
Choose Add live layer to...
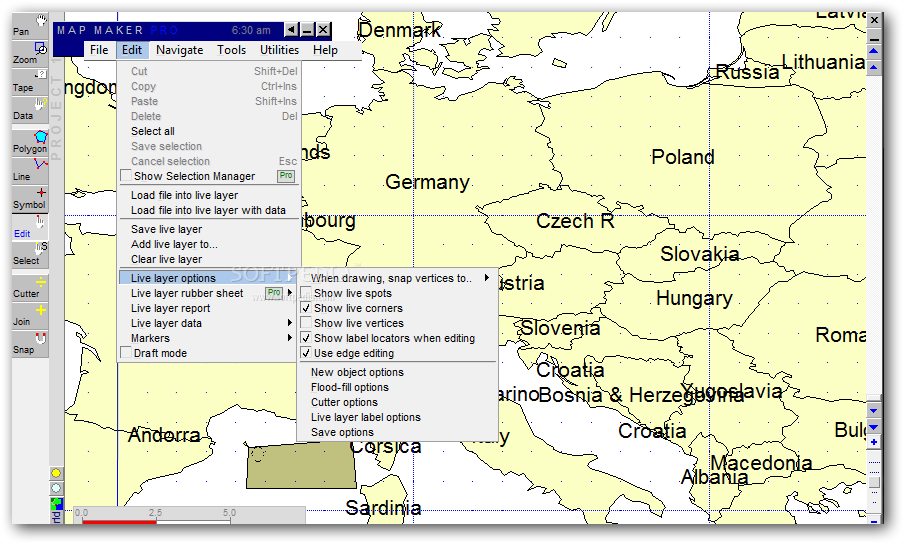[x=208, y=244]
